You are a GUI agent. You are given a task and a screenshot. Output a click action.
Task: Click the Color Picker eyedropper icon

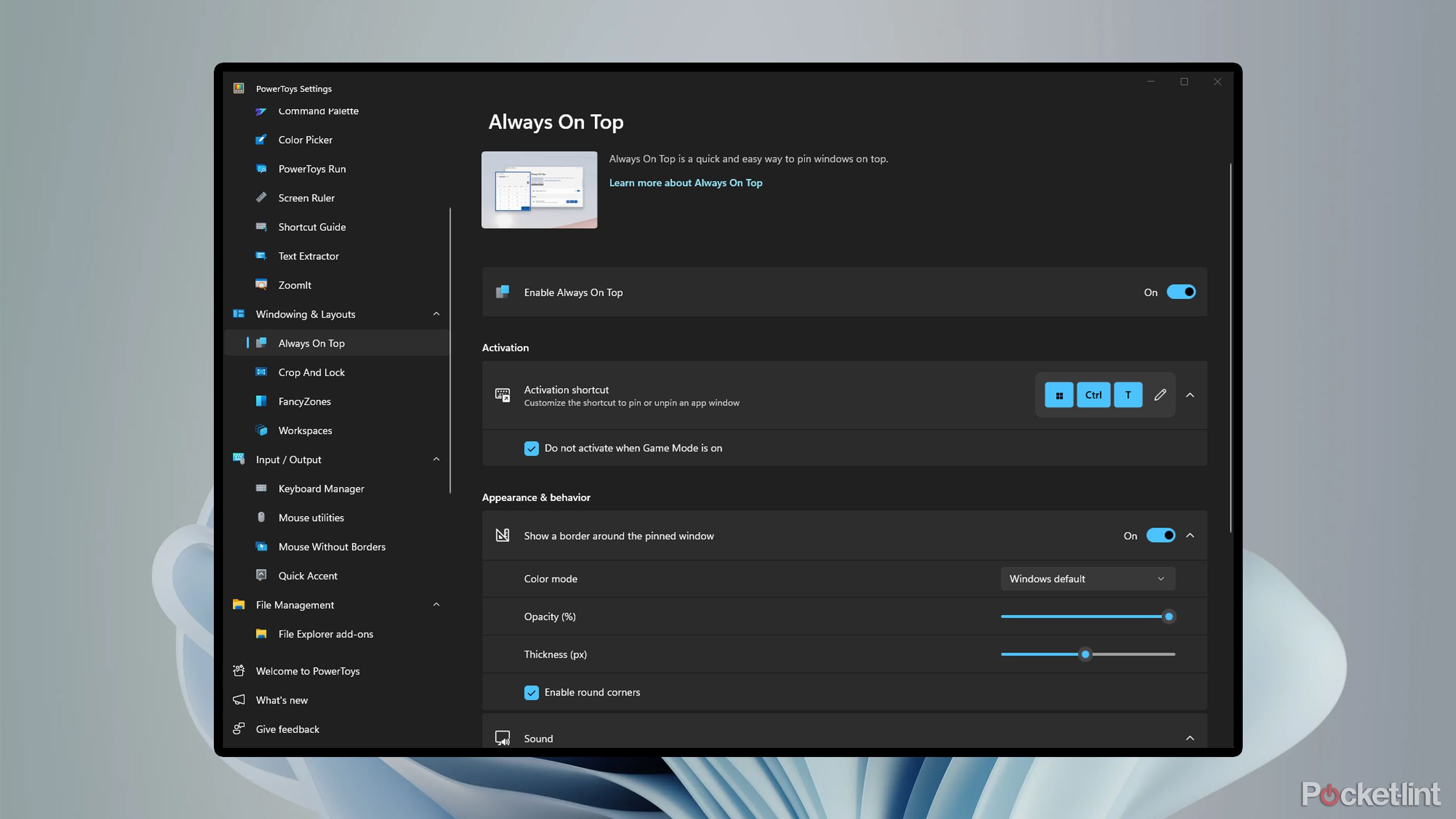261,139
